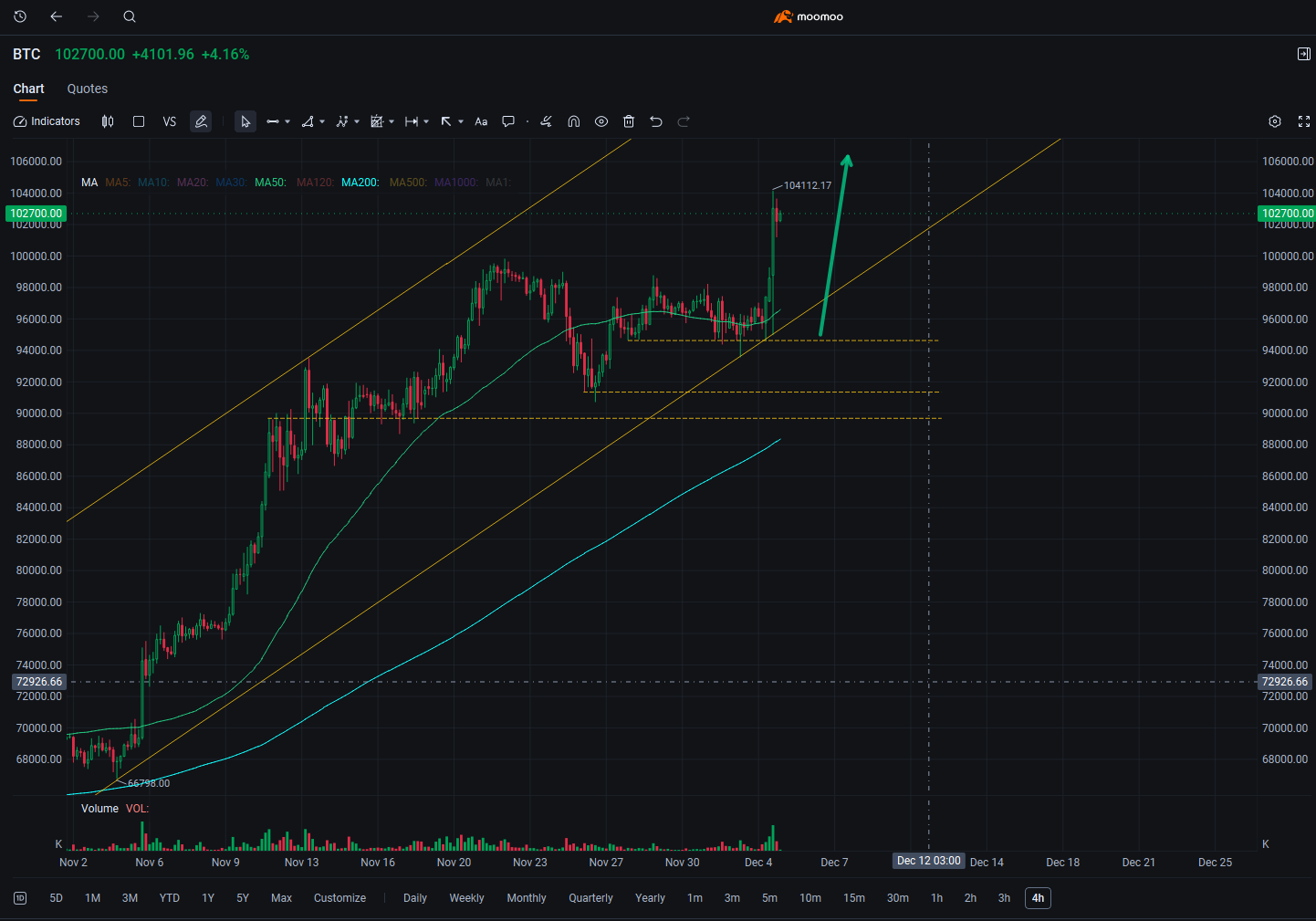Open the Indicators panel
Screen dimensions: 1316x921
coord(46,120)
